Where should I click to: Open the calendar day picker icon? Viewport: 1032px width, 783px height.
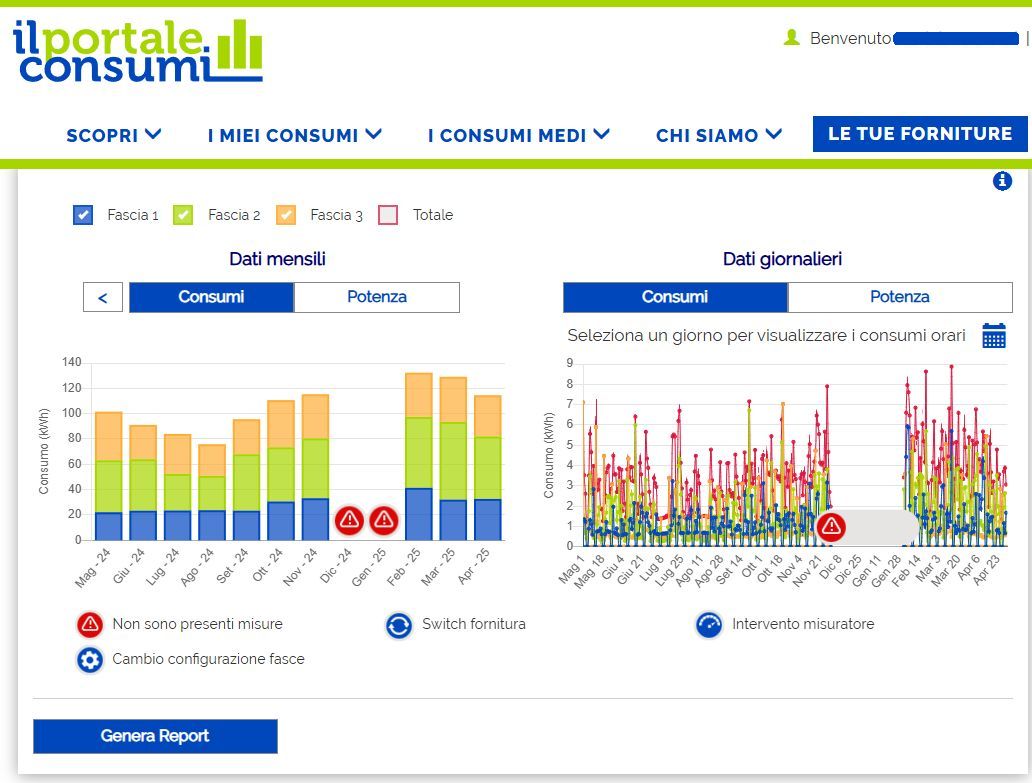click(x=994, y=336)
